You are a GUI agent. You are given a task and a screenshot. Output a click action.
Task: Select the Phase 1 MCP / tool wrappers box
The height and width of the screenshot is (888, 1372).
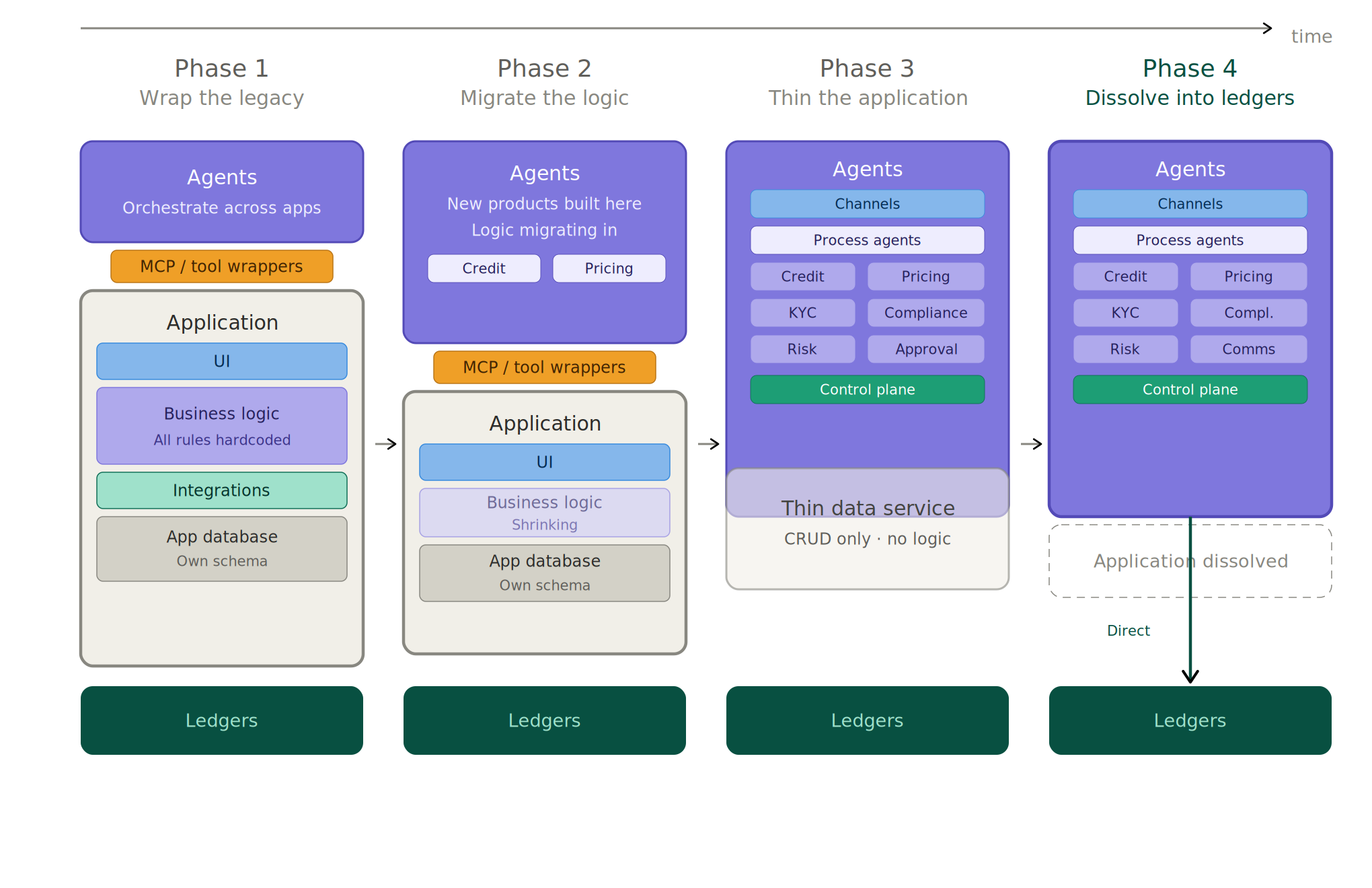pyautogui.click(x=222, y=266)
